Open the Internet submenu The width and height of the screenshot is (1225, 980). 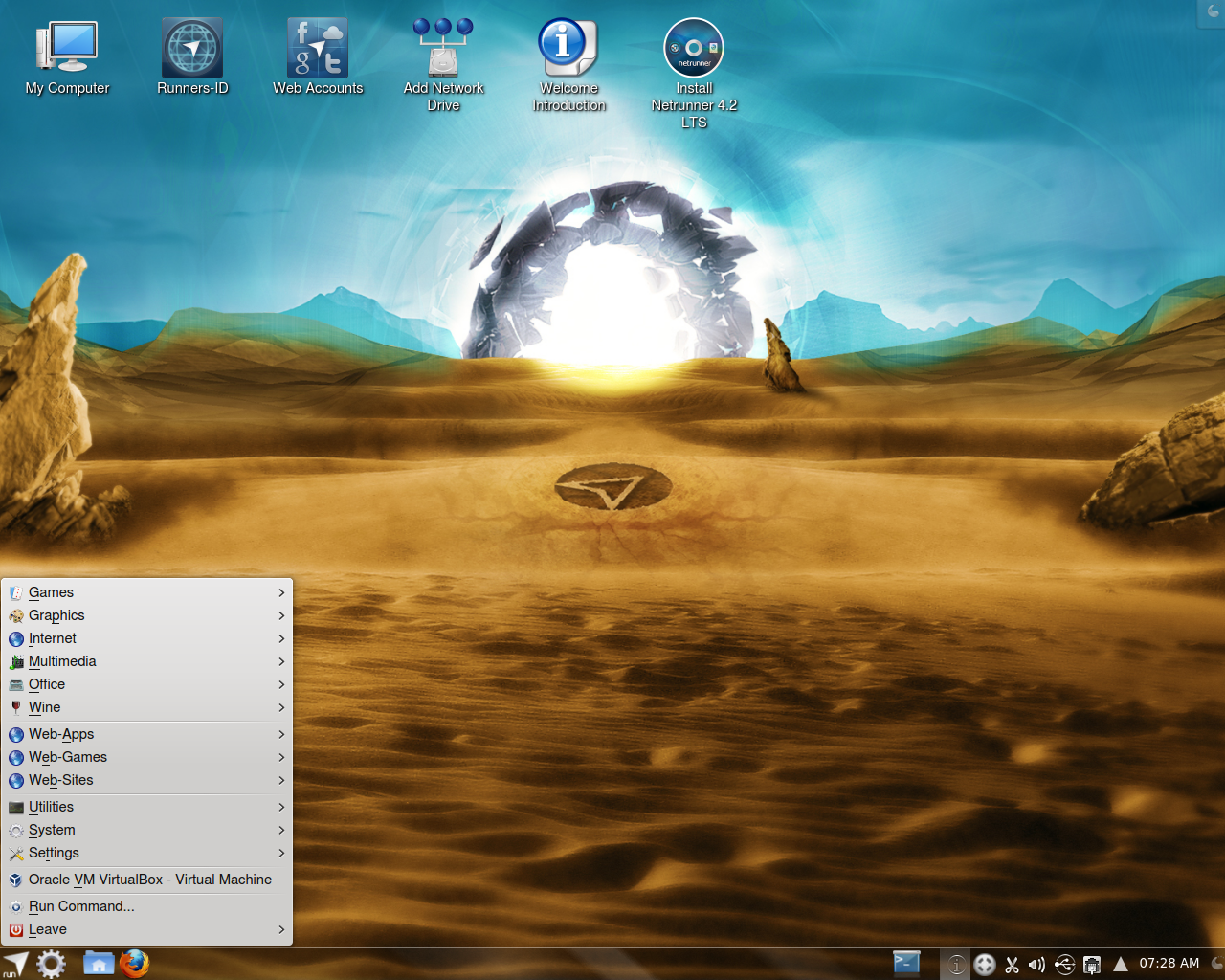(147, 638)
